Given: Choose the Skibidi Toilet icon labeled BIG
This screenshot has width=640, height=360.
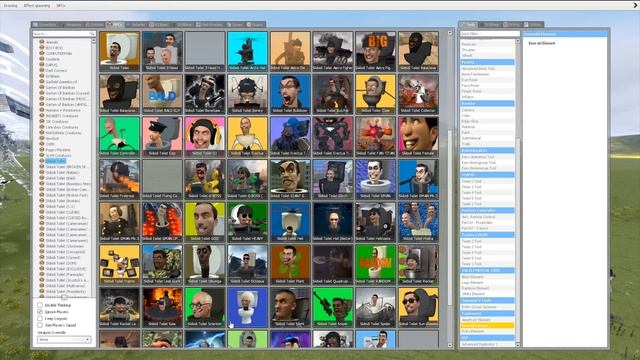Looking at the screenshot, I should tap(375, 51).
